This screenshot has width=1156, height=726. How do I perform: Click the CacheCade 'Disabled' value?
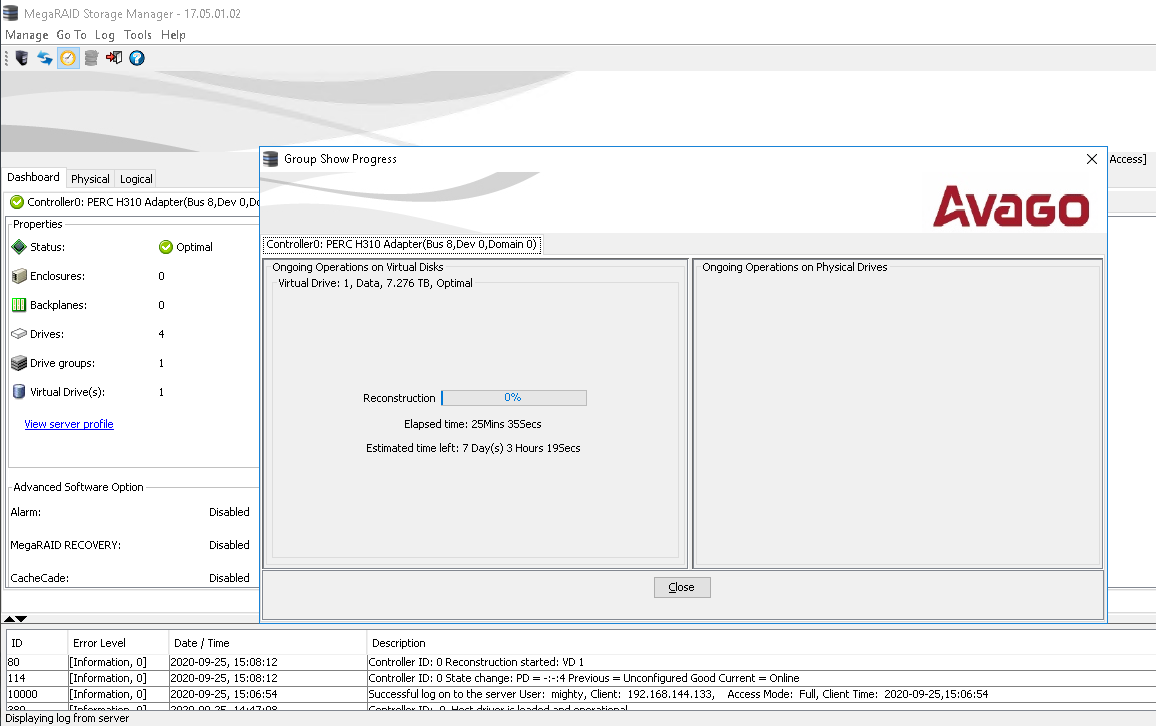pyautogui.click(x=229, y=579)
